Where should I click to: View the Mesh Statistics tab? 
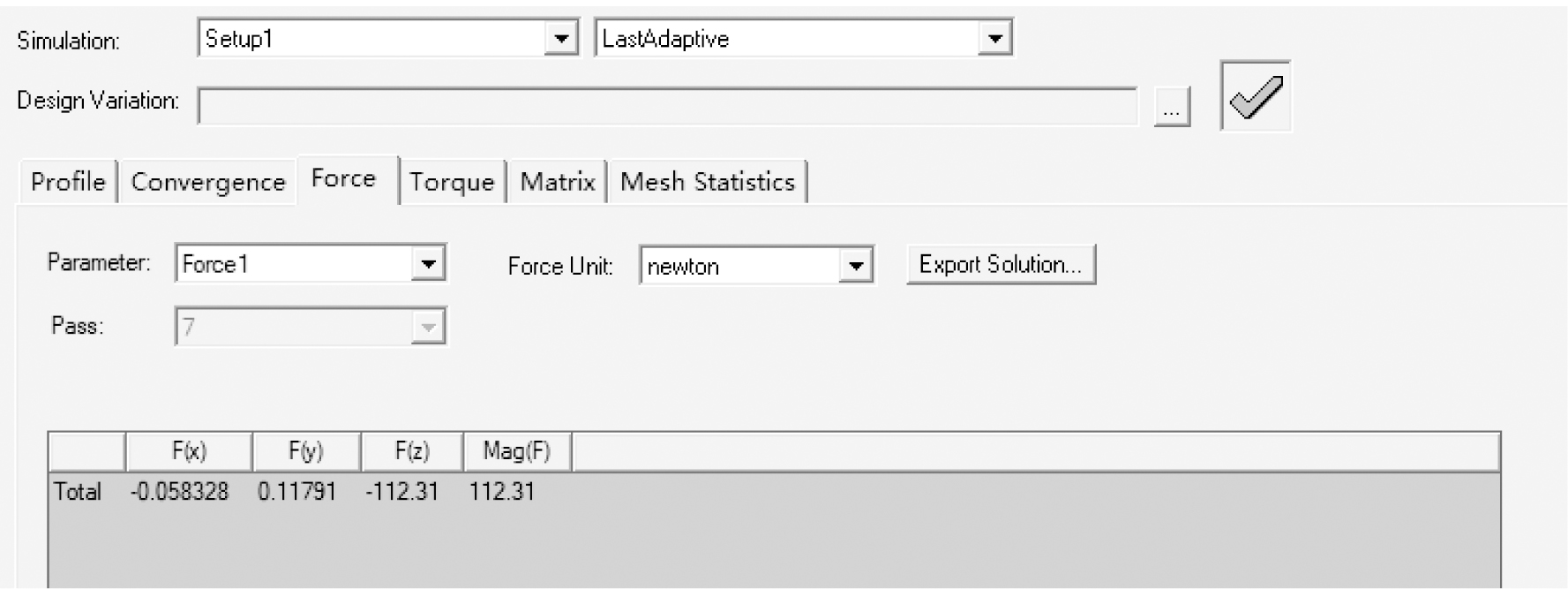[x=708, y=182]
